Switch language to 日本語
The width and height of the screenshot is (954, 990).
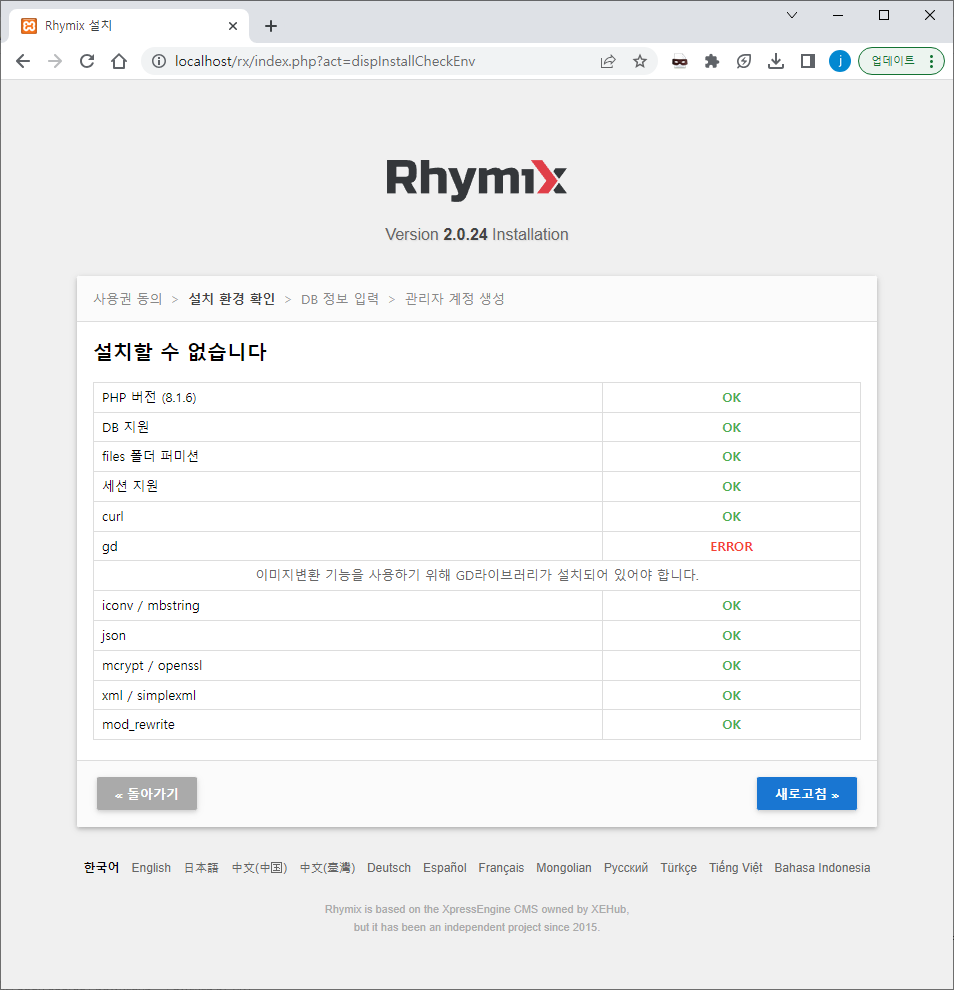point(201,868)
